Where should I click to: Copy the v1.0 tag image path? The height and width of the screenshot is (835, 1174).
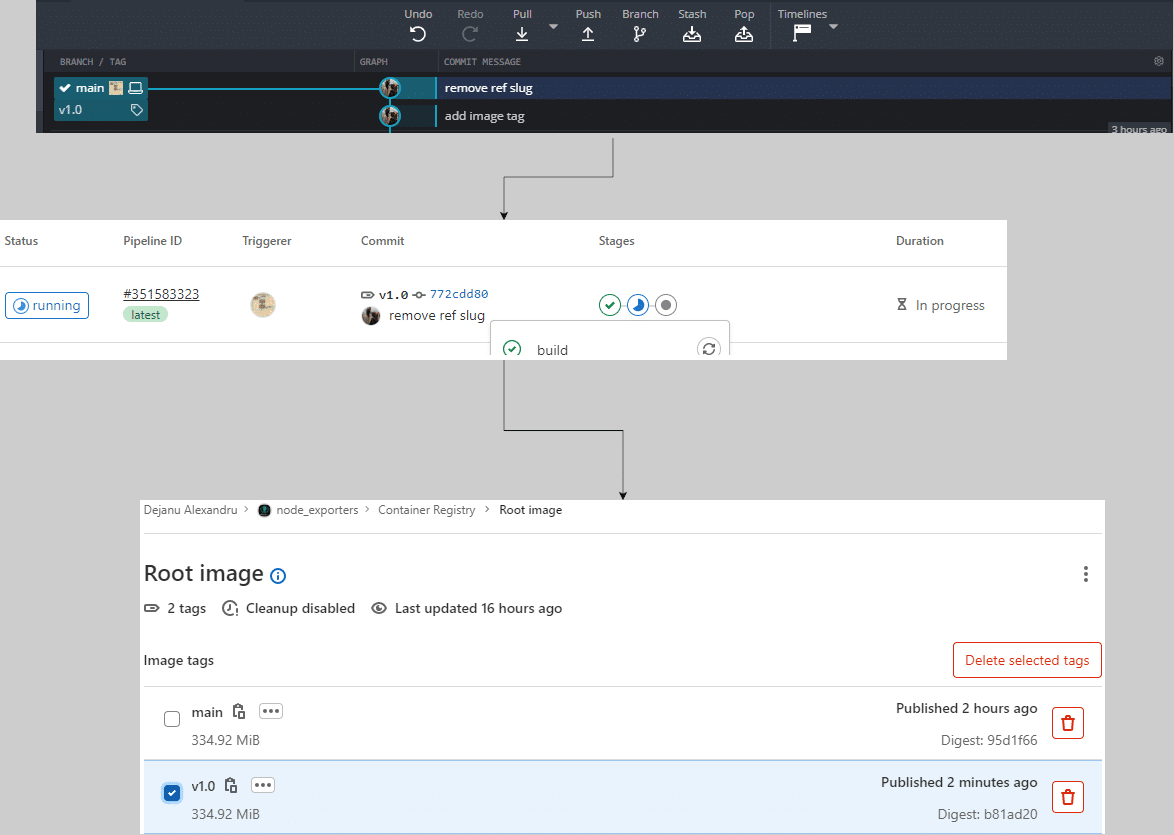(x=231, y=786)
